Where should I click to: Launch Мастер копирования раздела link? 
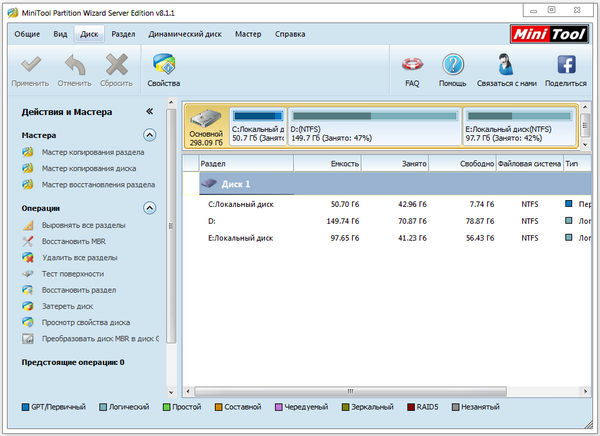pos(93,152)
